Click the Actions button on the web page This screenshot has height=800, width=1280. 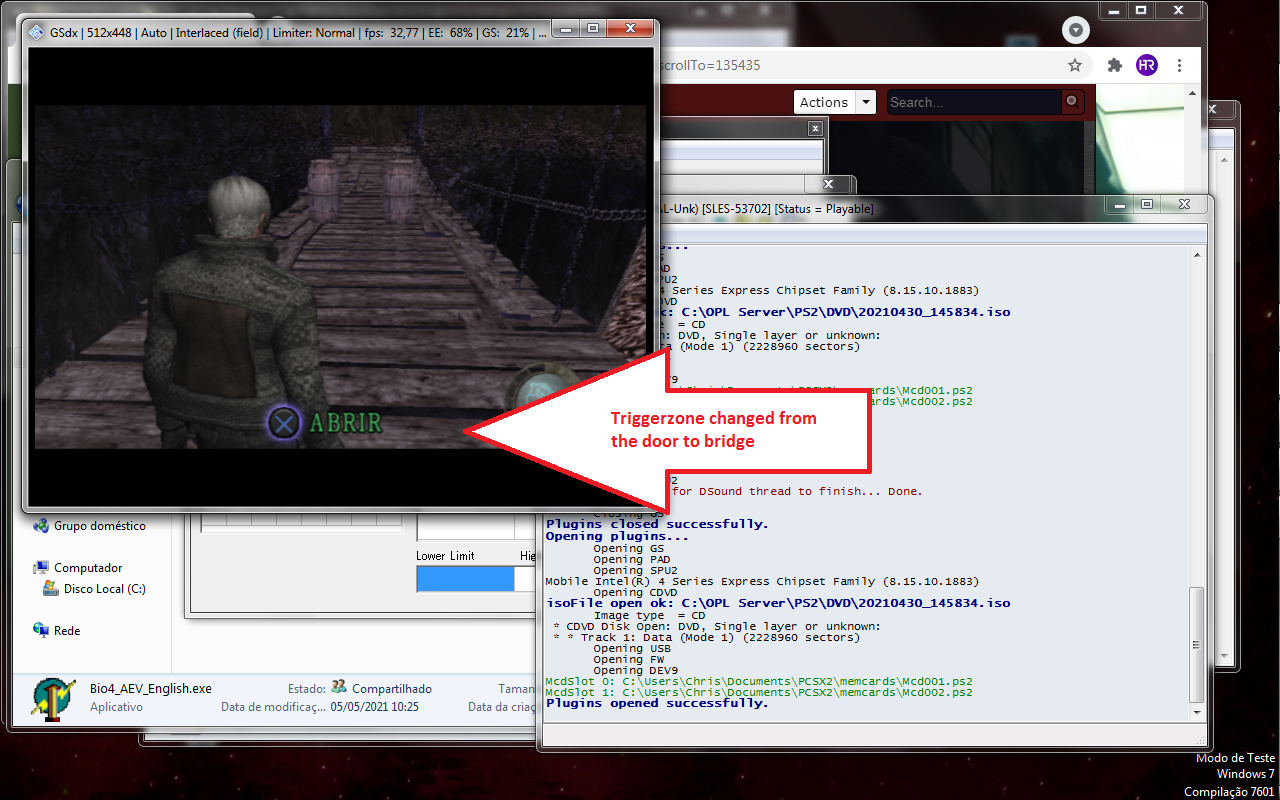(x=824, y=102)
